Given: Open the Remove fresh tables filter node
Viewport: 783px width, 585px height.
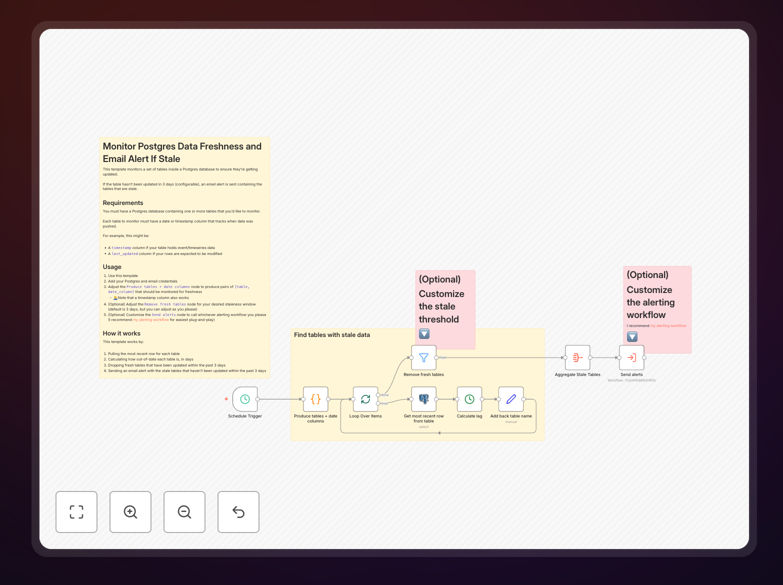Looking at the screenshot, I should (423, 357).
